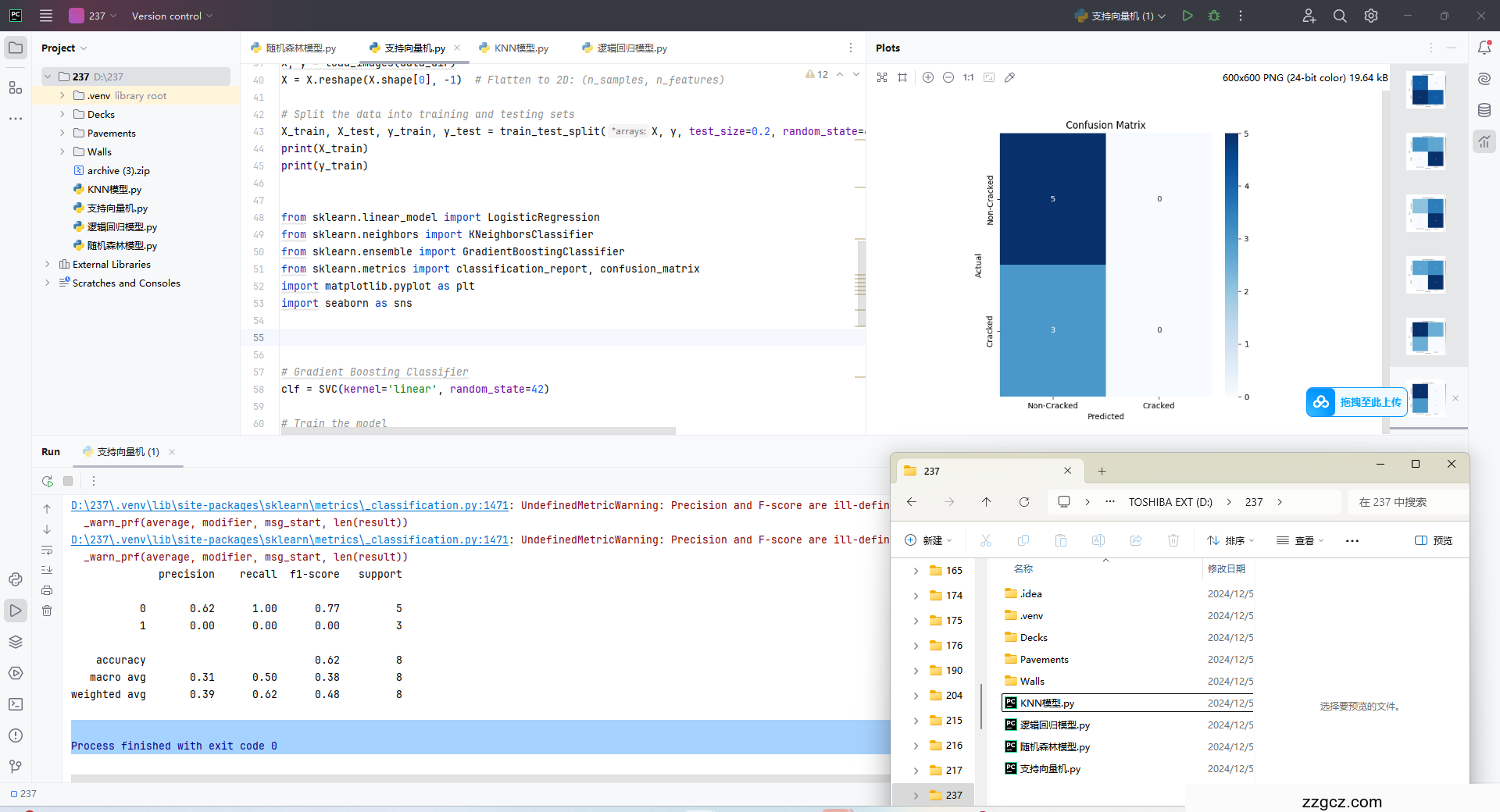Open Python Packages tool window

16,642
